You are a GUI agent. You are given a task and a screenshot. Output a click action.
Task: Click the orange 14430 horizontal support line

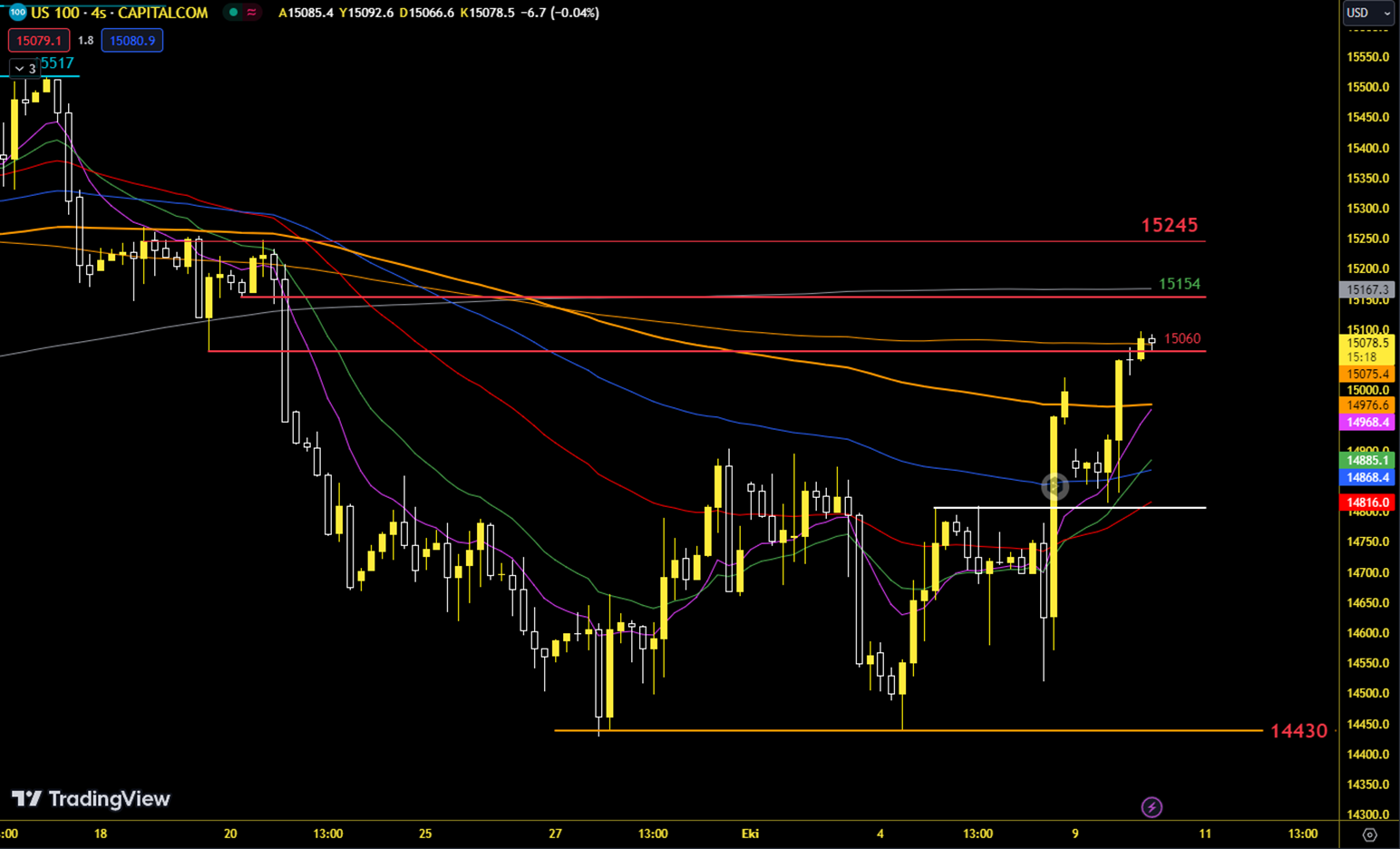click(x=908, y=730)
